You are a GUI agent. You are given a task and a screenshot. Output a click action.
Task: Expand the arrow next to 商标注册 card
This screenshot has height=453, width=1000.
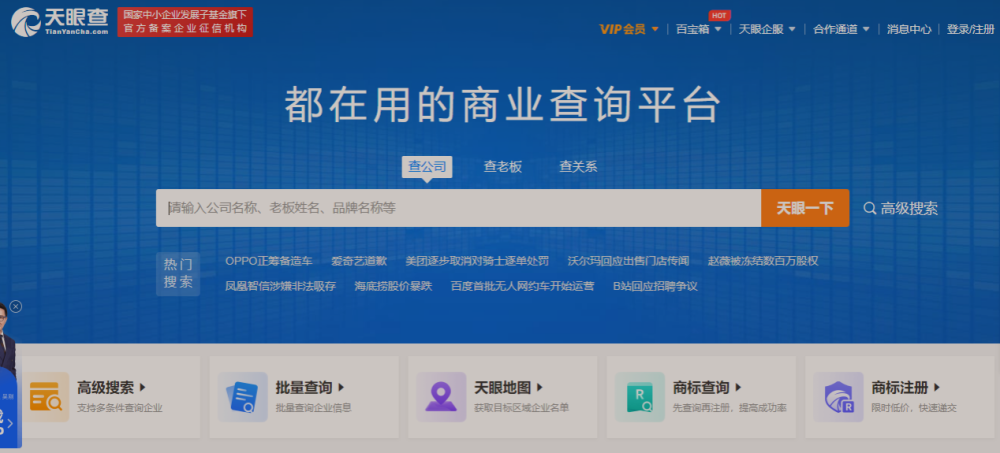click(937, 387)
